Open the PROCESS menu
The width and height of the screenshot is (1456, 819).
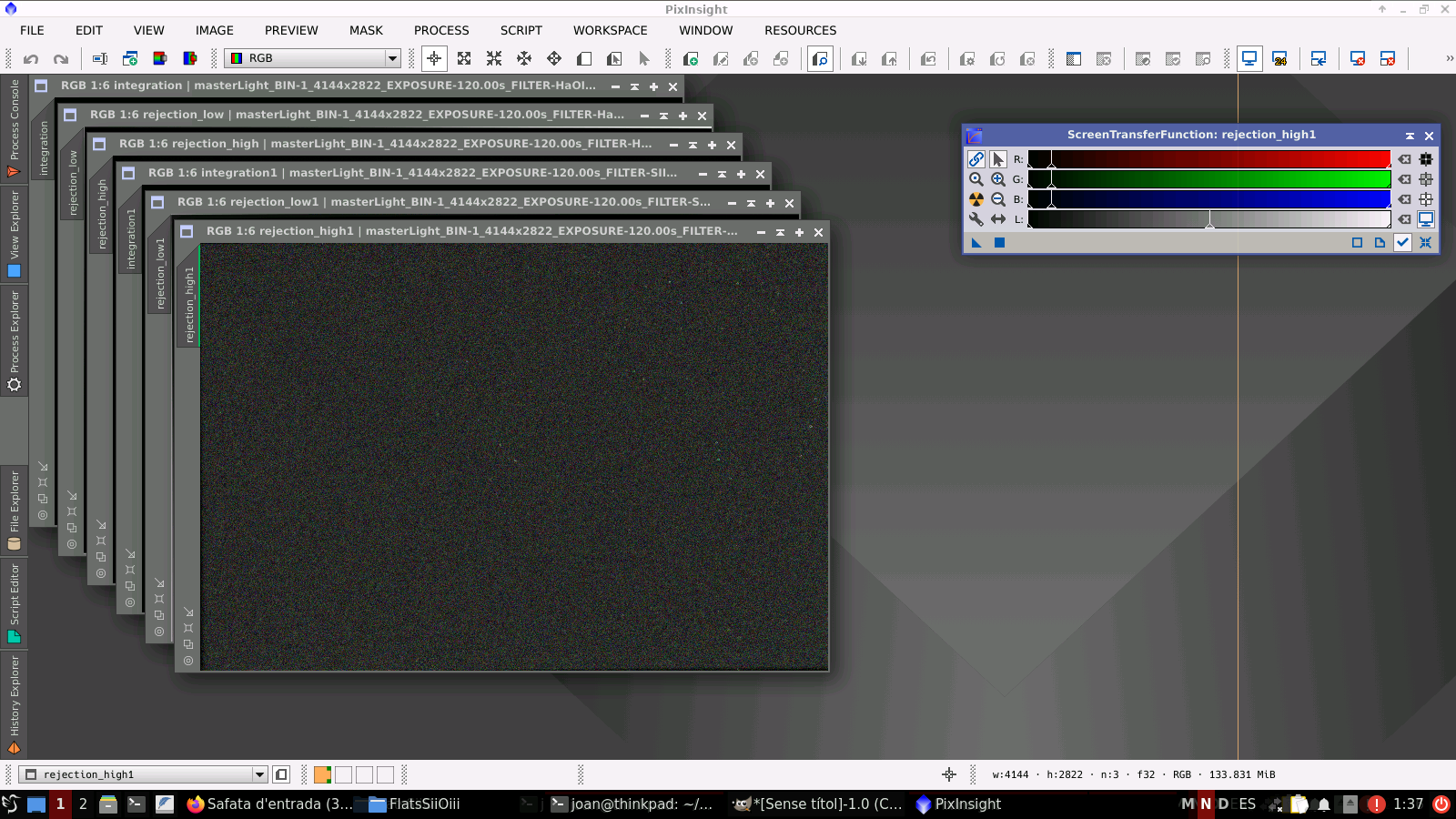point(441,30)
